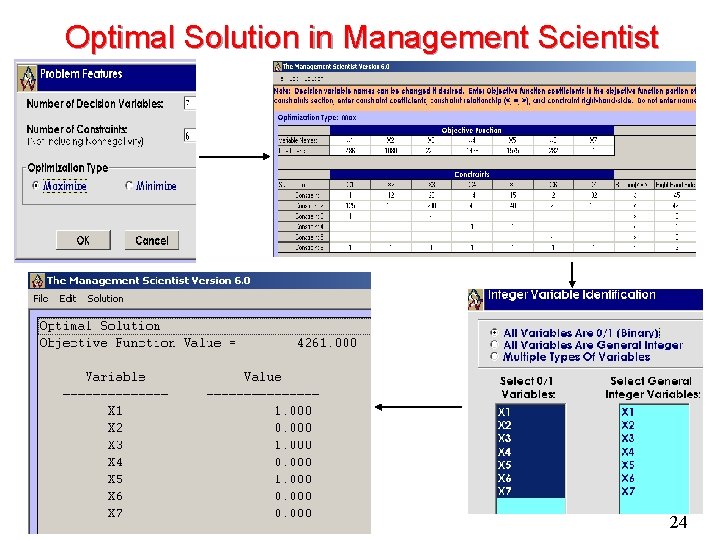Viewport: 720px width, 540px height.
Task: Click the Constraints header in data window
Action: click(472, 174)
